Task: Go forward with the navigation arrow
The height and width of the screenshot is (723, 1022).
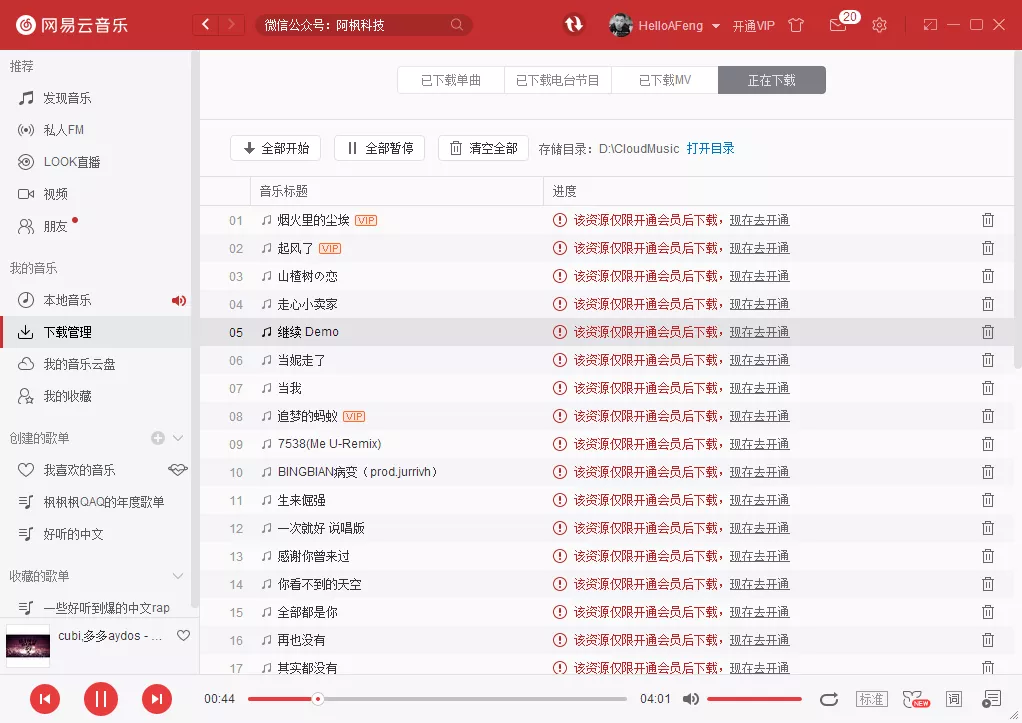Action: pyautogui.click(x=231, y=25)
